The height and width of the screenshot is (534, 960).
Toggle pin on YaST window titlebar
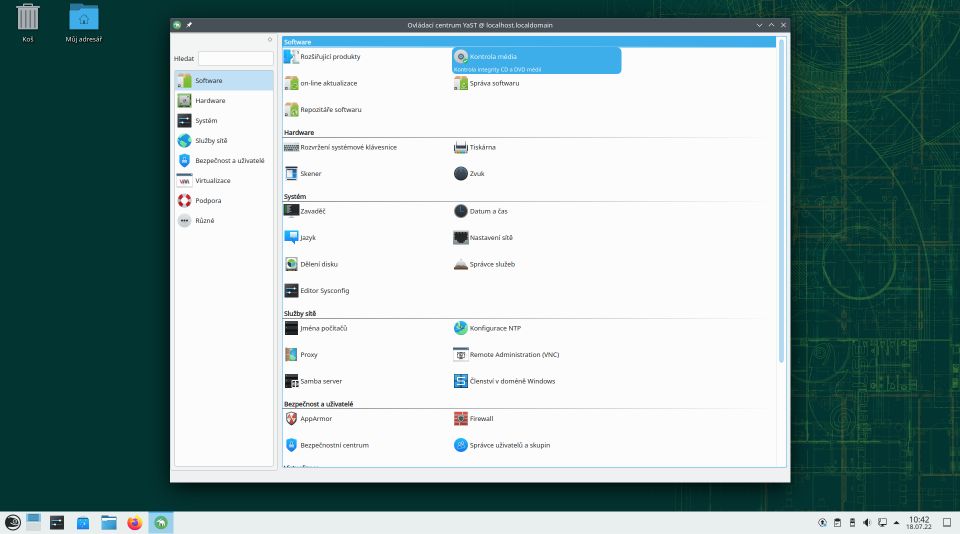click(x=189, y=25)
